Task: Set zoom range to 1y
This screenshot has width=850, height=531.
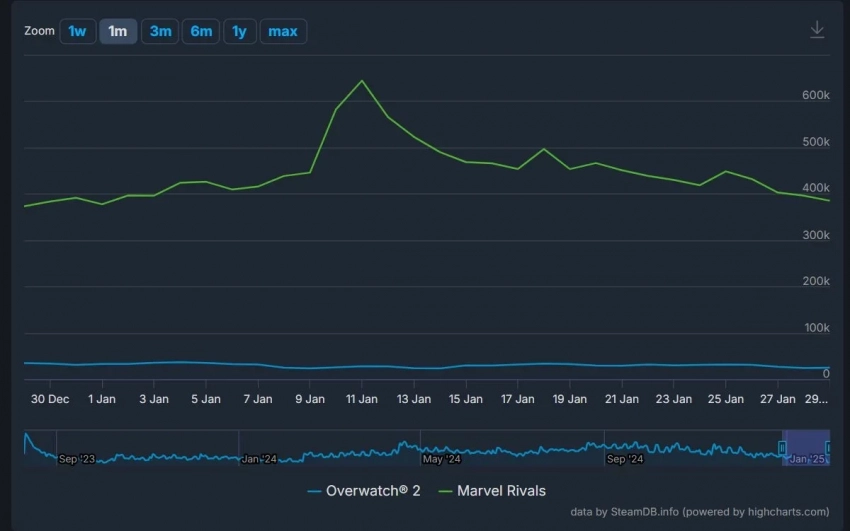Action: (239, 31)
